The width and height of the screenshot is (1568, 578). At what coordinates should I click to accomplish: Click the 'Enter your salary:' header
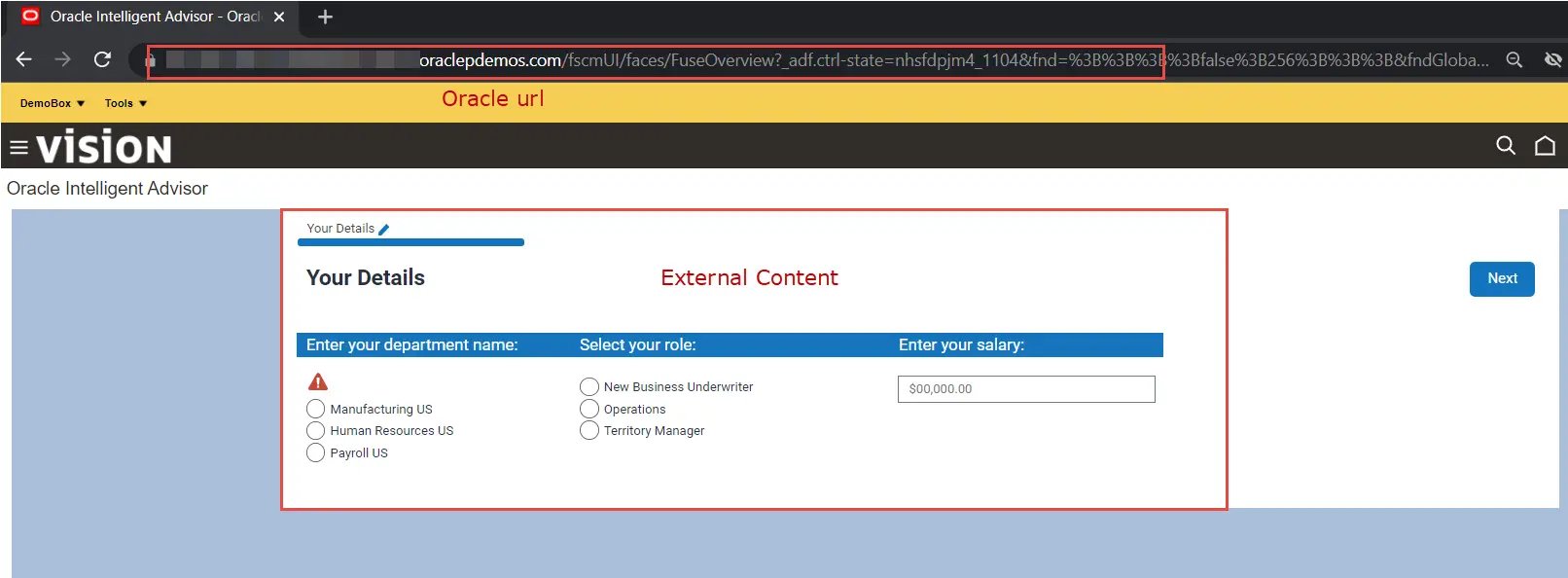(x=961, y=345)
